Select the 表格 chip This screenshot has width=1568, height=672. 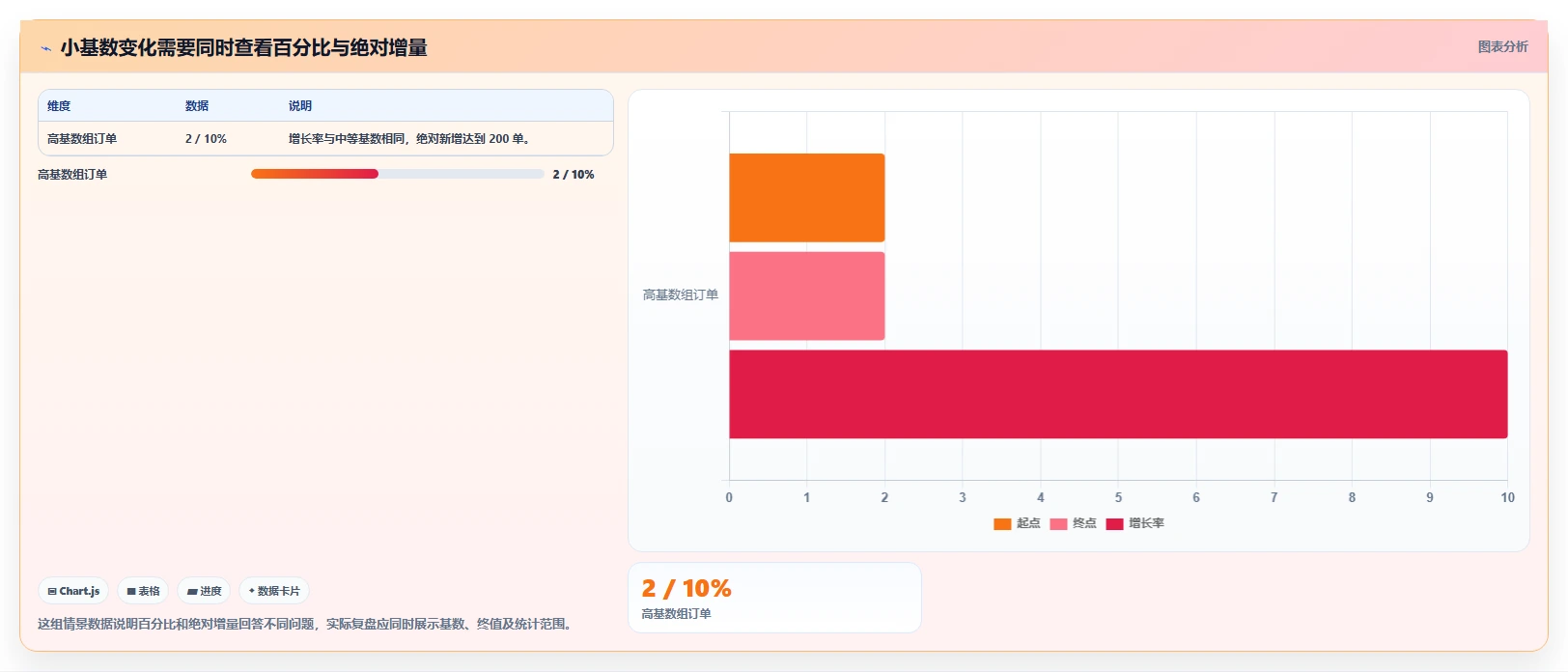tap(143, 591)
